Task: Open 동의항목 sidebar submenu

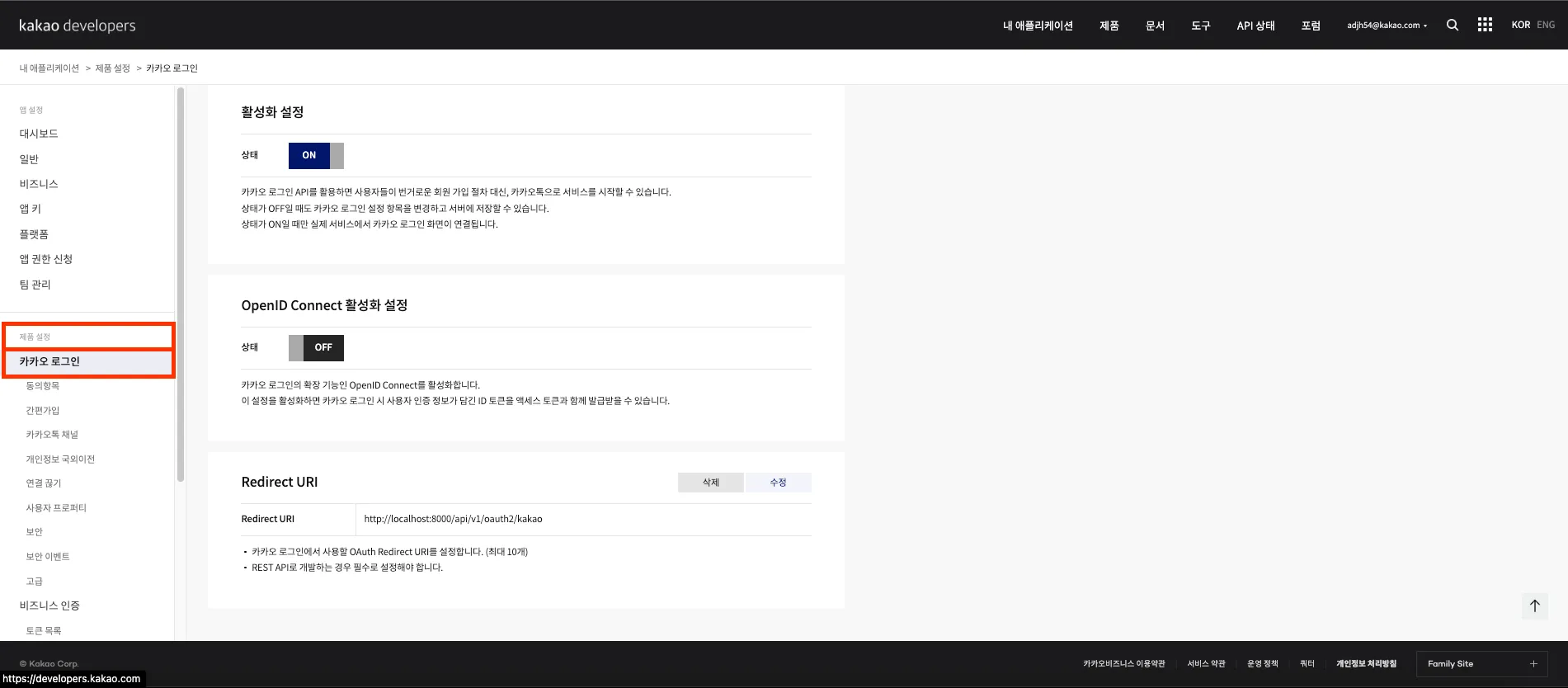Action: (43, 386)
